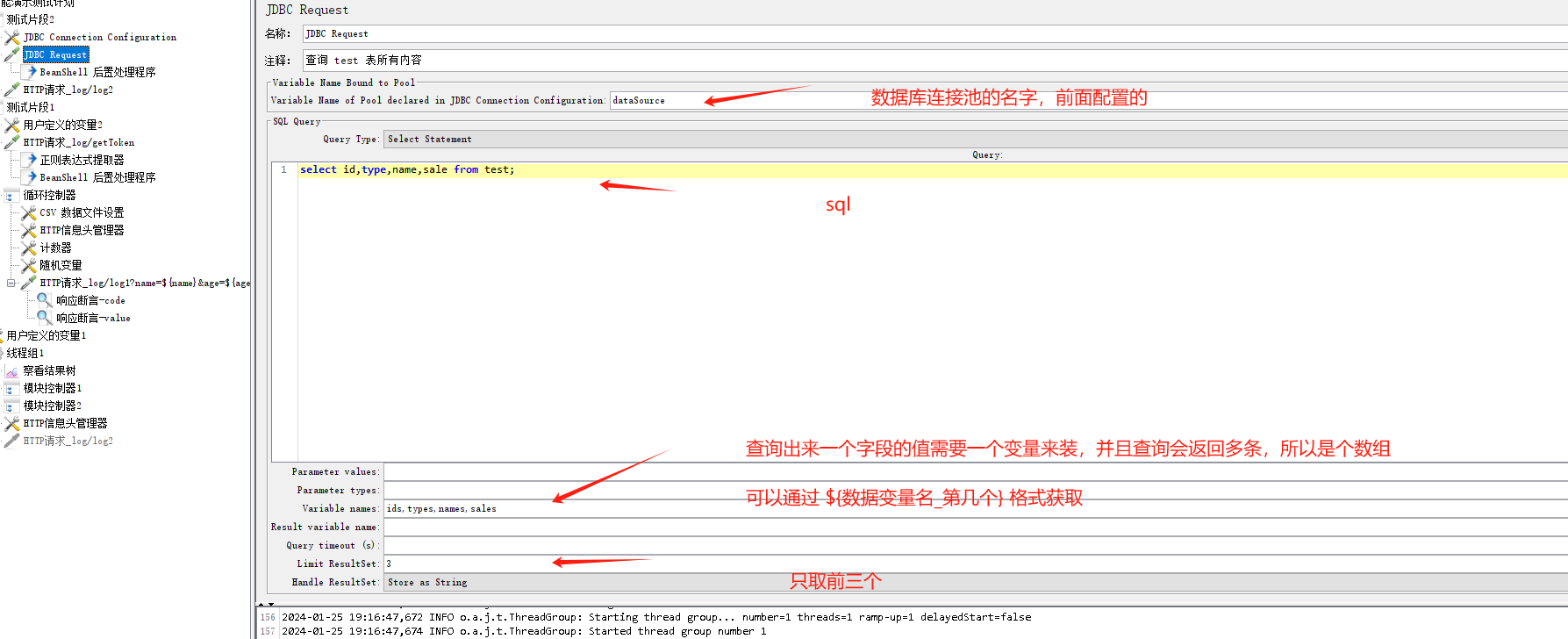Select JDBC Connection Configuration in the tree
Viewport: 1568px width, 639px height.
click(x=100, y=38)
